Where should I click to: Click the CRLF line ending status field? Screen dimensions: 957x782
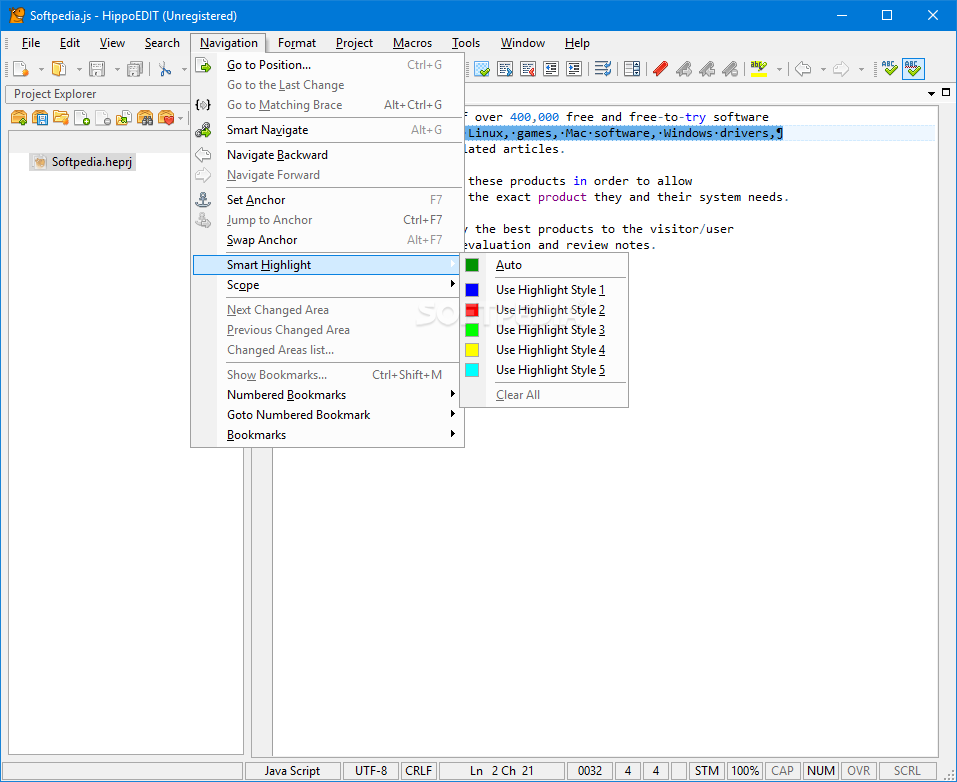(x=419, y=770)
